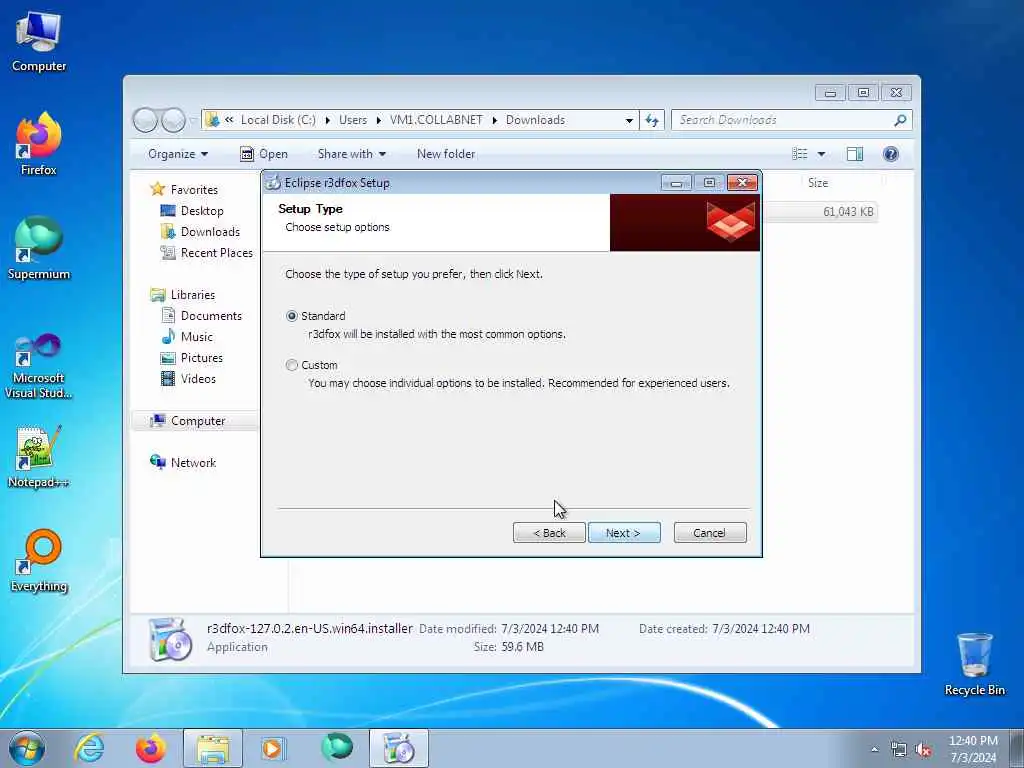This screenshot has height=768, width=1024.
Task: Select the Standard setup radio button
Action: 292,316
